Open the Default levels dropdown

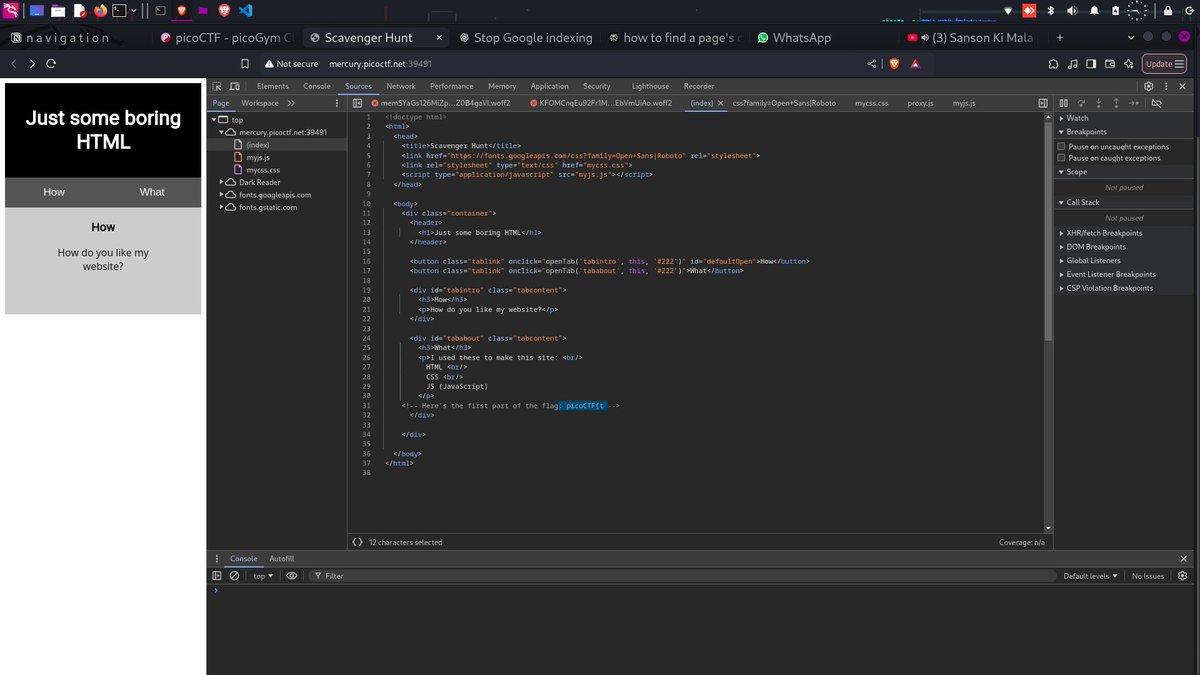[1090, 576]
